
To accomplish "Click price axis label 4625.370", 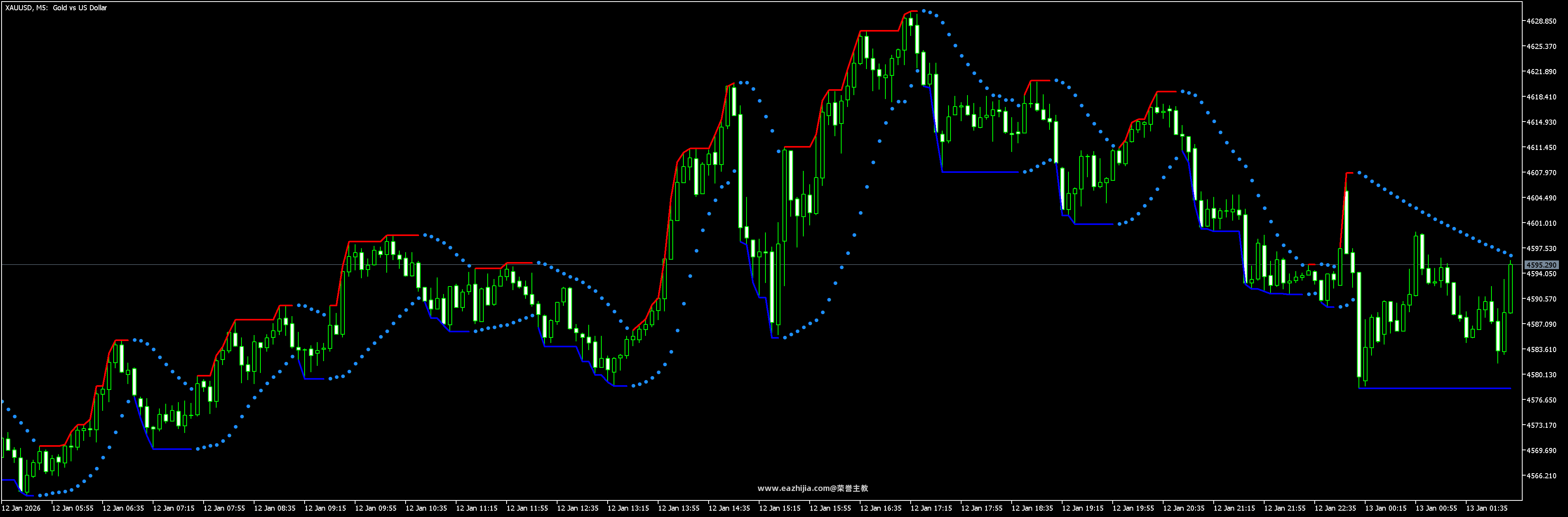I will click(x=1541, y=46).
